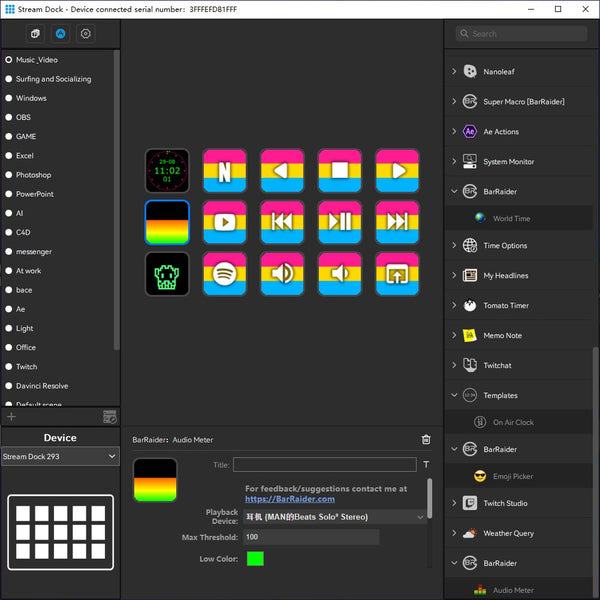The height and width of the screenshot is (600, 600).
Task: Click the clock key on the deck grid
Action: tap(167, 171)
